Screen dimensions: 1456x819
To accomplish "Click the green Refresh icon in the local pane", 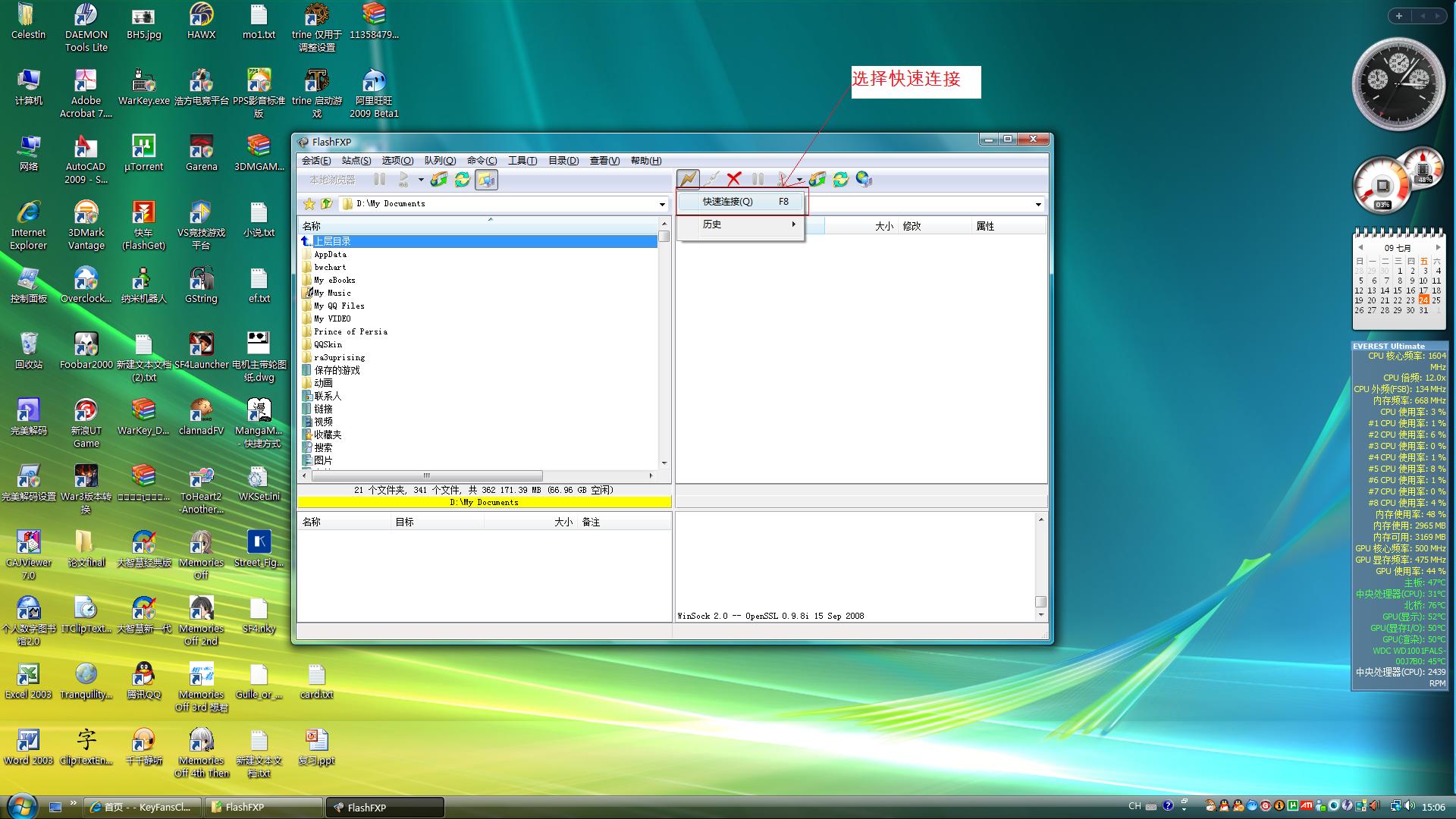I will click(462, 180).
